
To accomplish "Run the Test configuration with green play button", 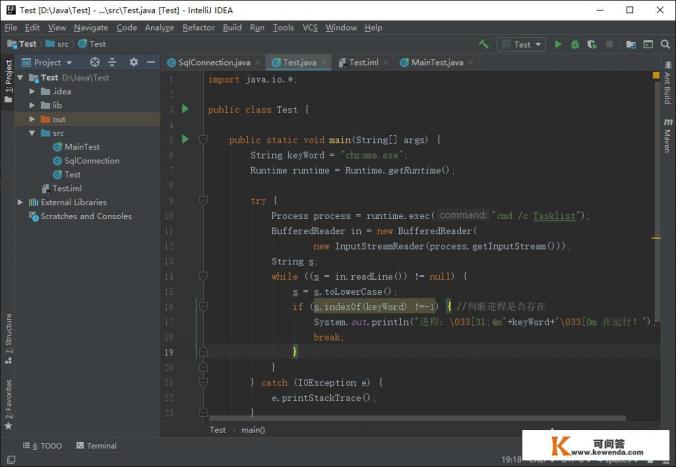I will (x=558, y=44).
